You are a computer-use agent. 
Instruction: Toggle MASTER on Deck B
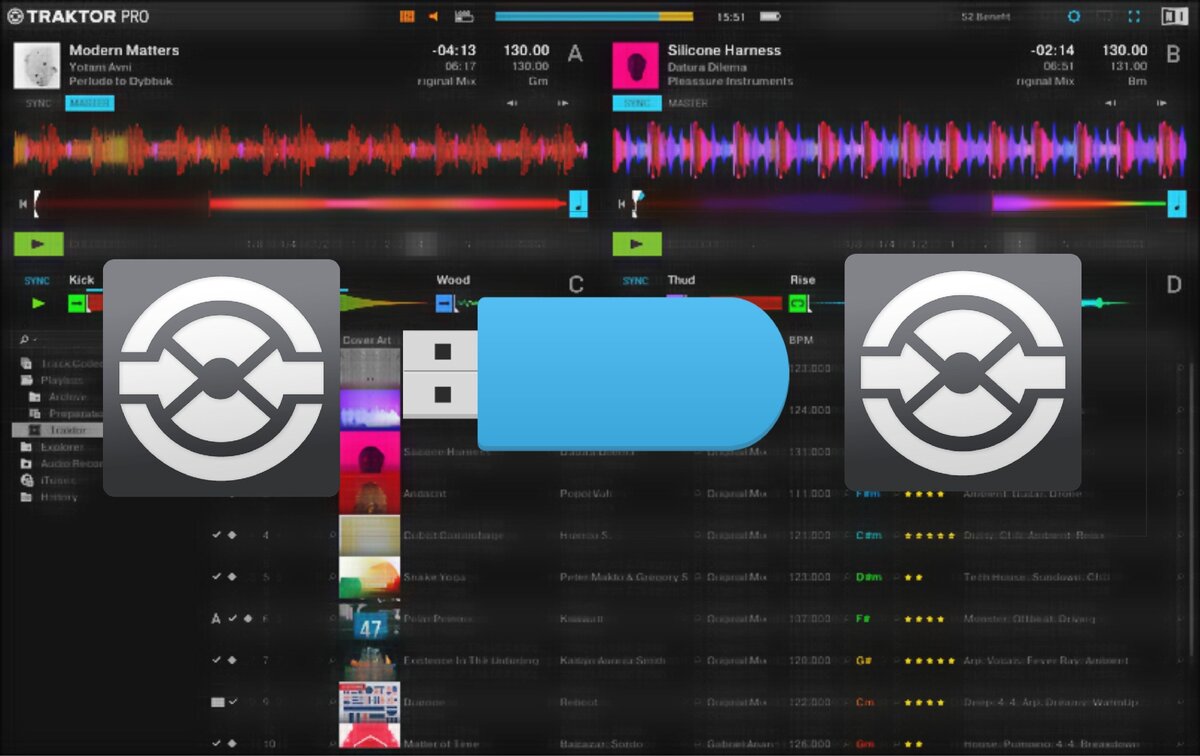click(688, 103)
